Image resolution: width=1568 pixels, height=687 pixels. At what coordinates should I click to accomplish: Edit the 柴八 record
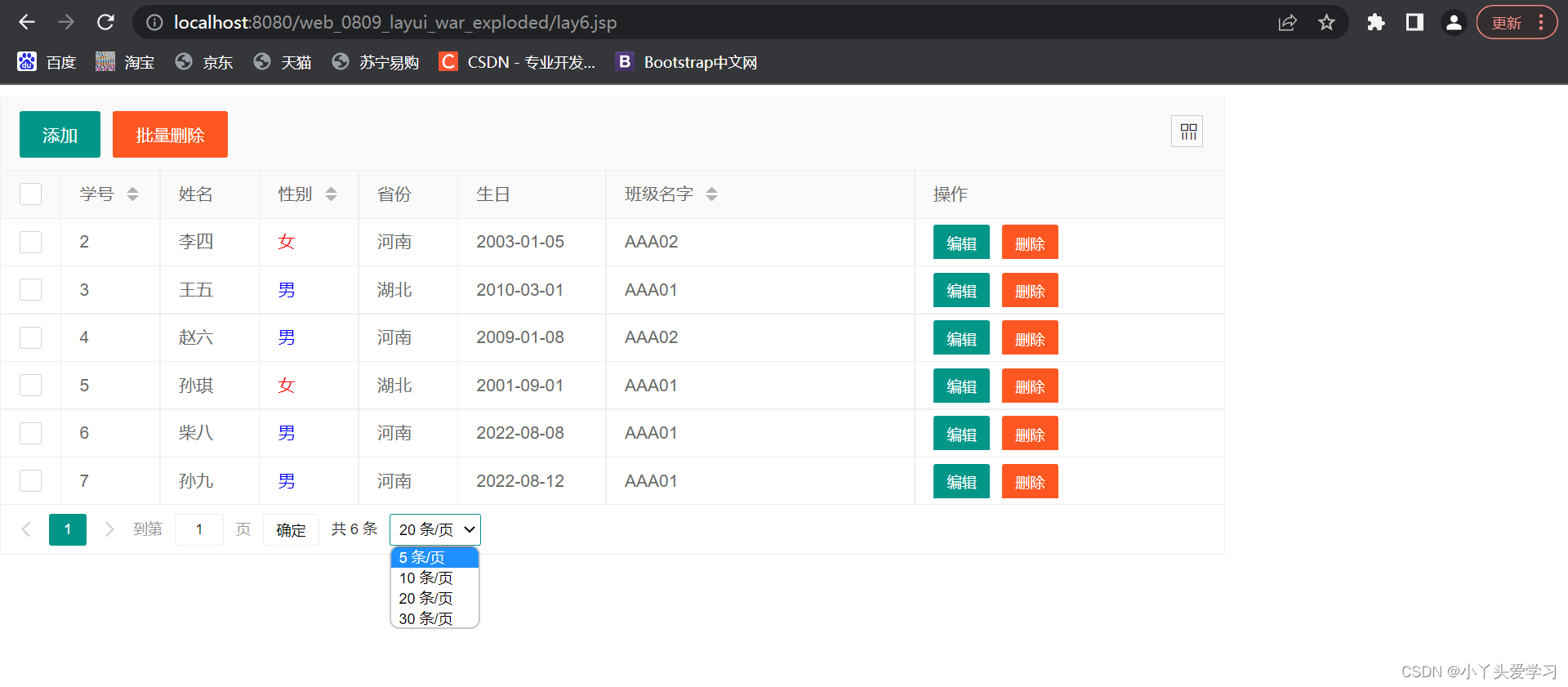point(961,434)
